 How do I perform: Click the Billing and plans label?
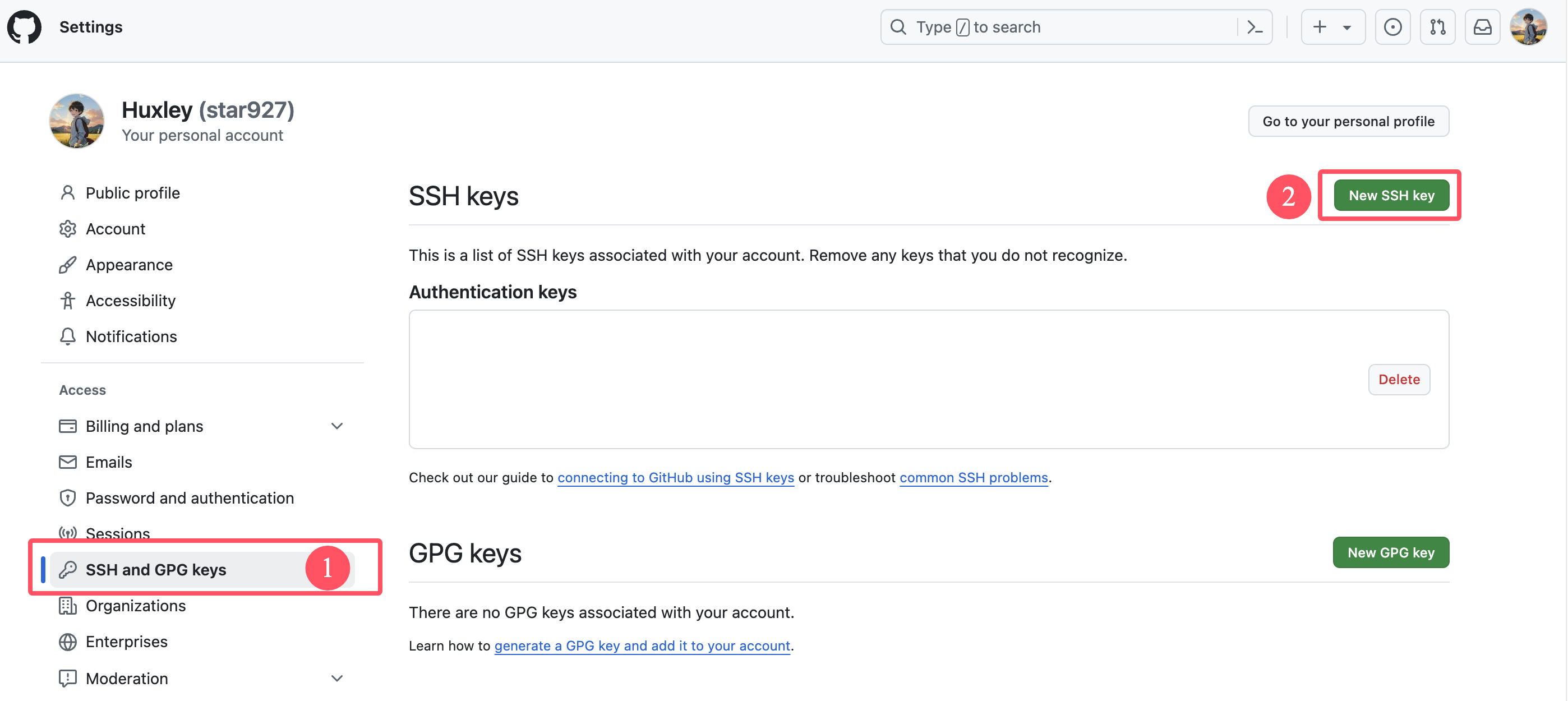point(144,426)
